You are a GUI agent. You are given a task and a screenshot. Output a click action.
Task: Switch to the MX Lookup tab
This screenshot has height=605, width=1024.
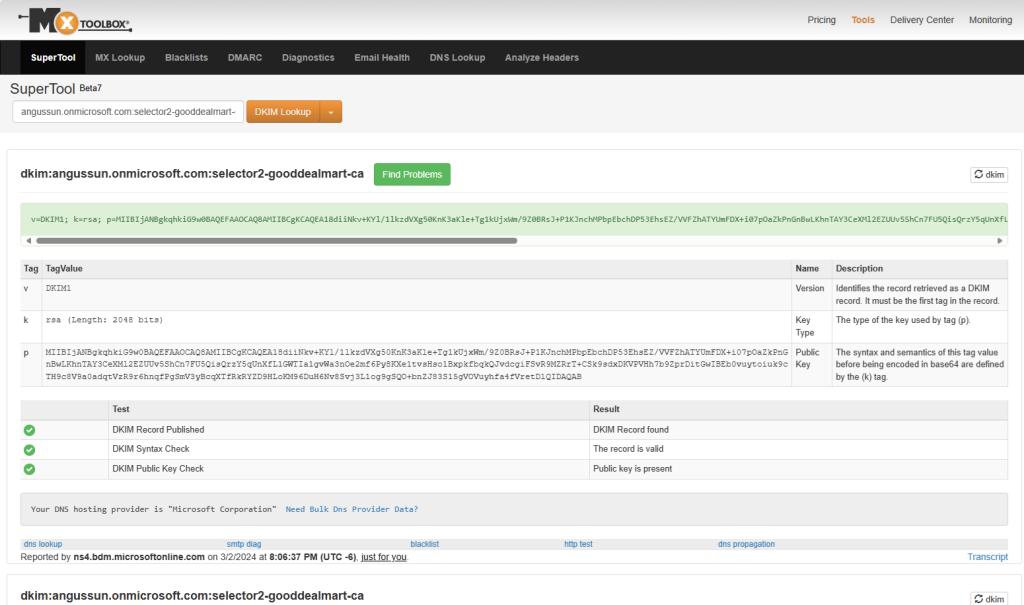120,58
